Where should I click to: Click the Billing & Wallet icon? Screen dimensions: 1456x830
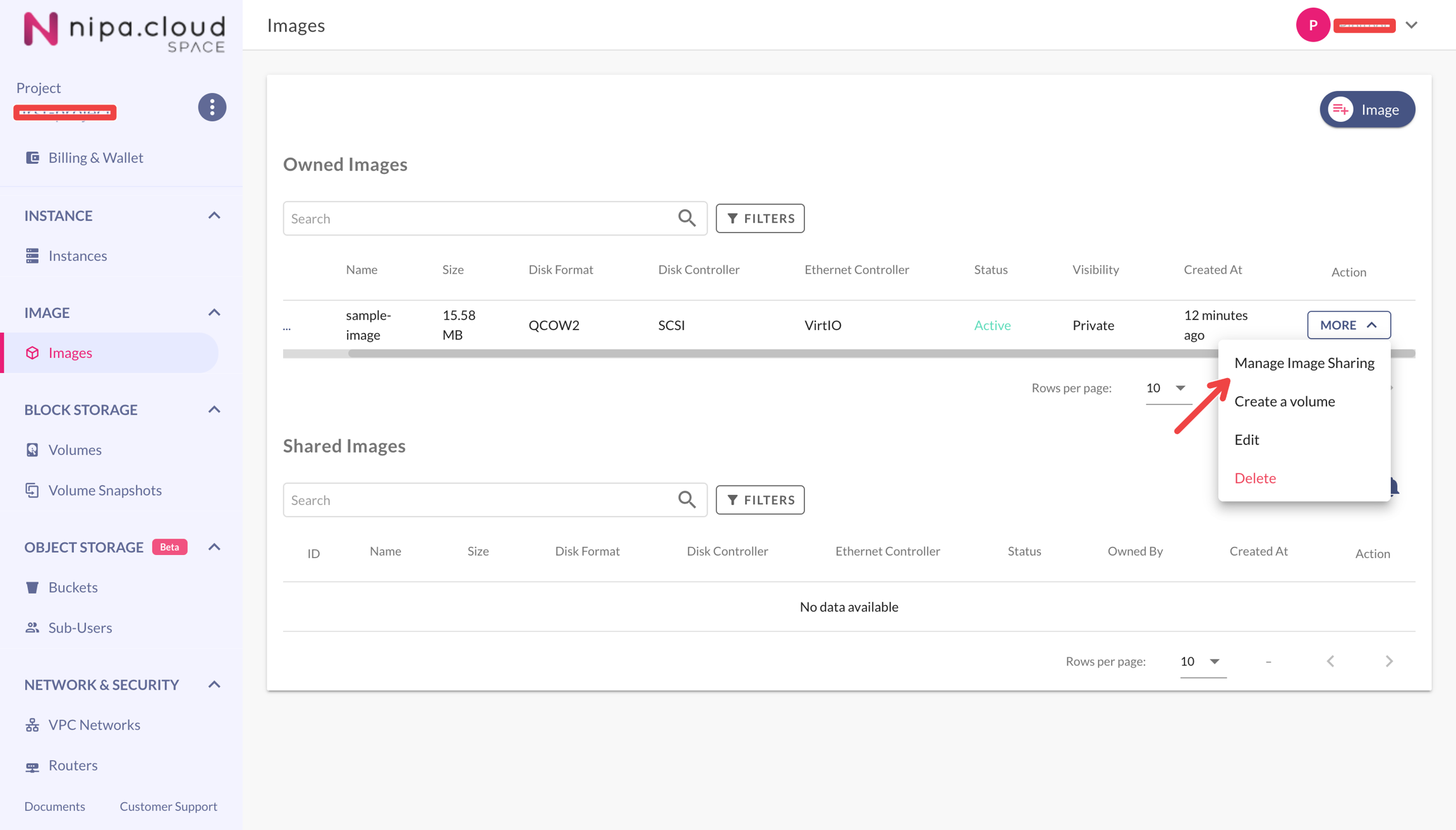(x=32, y=157)
